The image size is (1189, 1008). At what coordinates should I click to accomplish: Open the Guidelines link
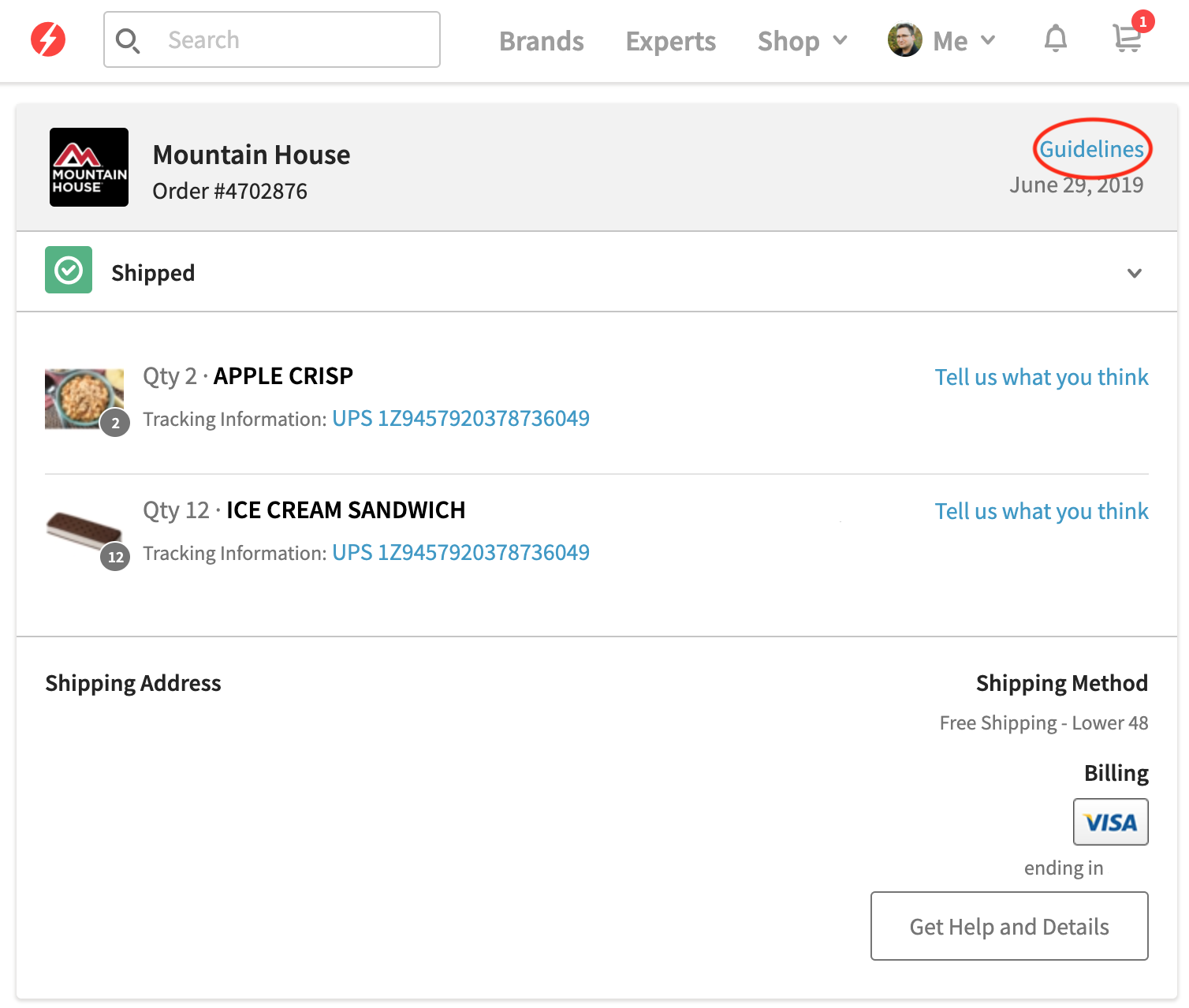[1092, 149]
